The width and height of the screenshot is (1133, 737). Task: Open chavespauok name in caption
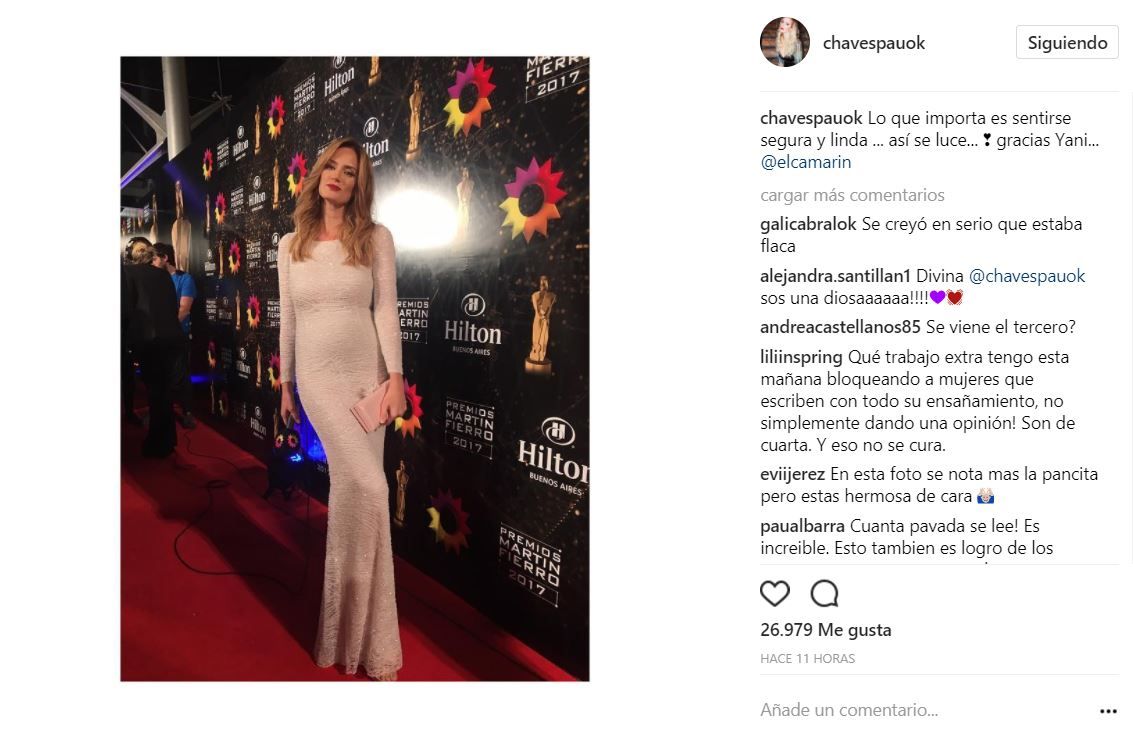point(811,118)
